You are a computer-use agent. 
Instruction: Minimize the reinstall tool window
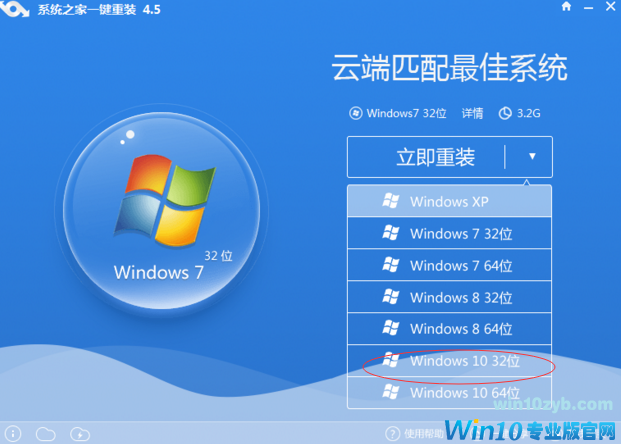(588, 8)
